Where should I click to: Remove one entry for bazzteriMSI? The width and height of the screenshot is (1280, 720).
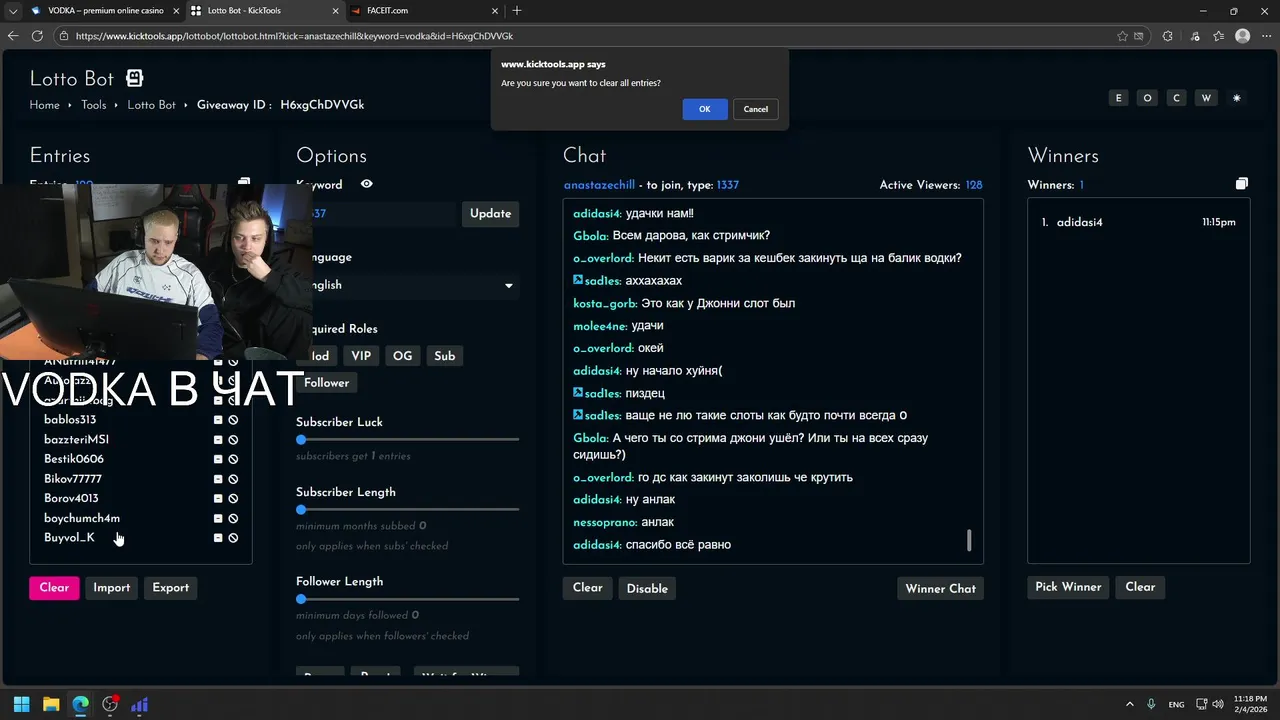pos(218,440)
